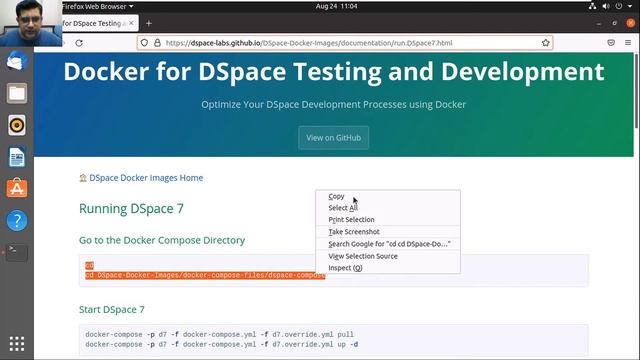
Task: Click the tracking protection shield icon
Action: pos(144,43)
